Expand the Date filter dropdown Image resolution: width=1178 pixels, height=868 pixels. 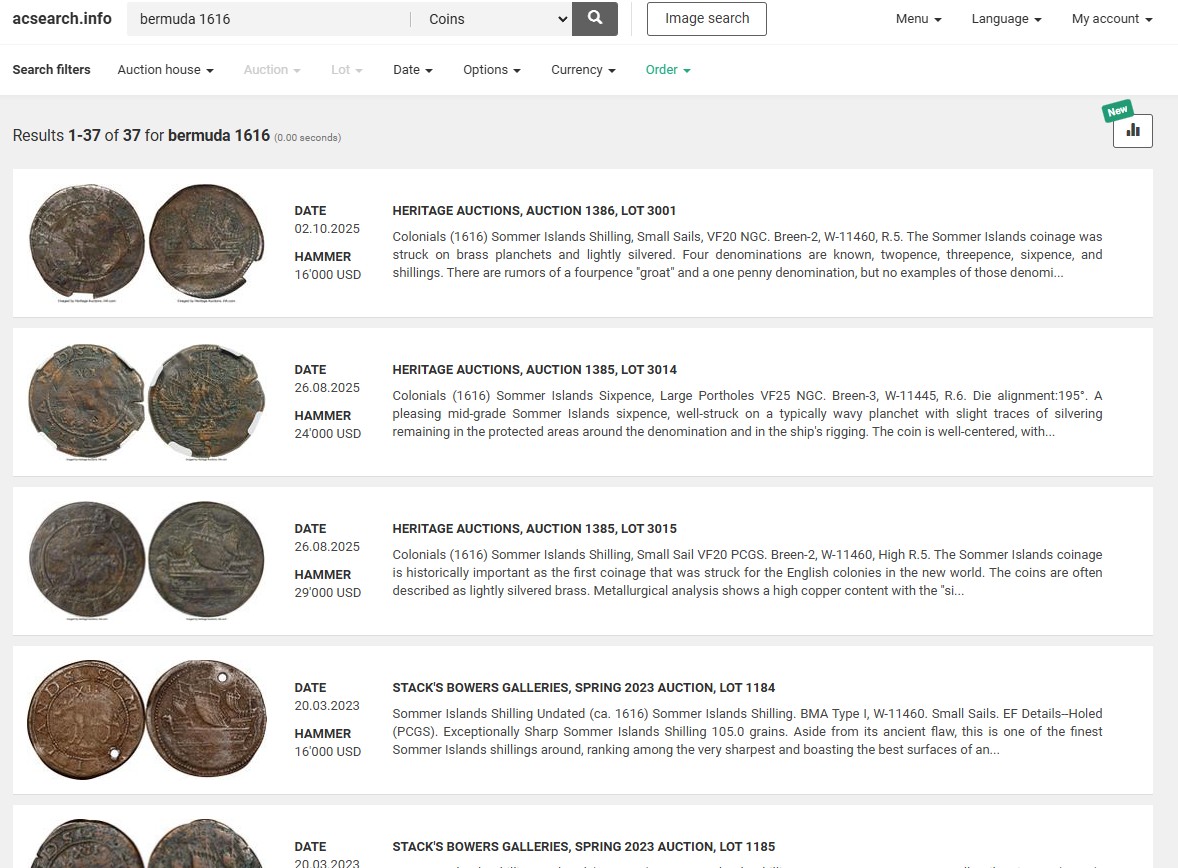(412, 70)
